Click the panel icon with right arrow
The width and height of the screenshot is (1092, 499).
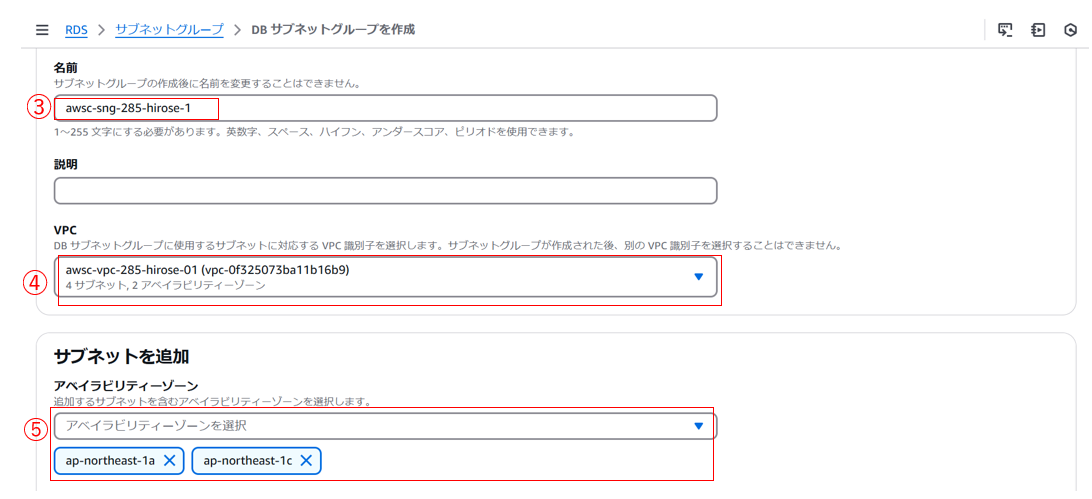pyautogui.click(x=1038, y=30)
